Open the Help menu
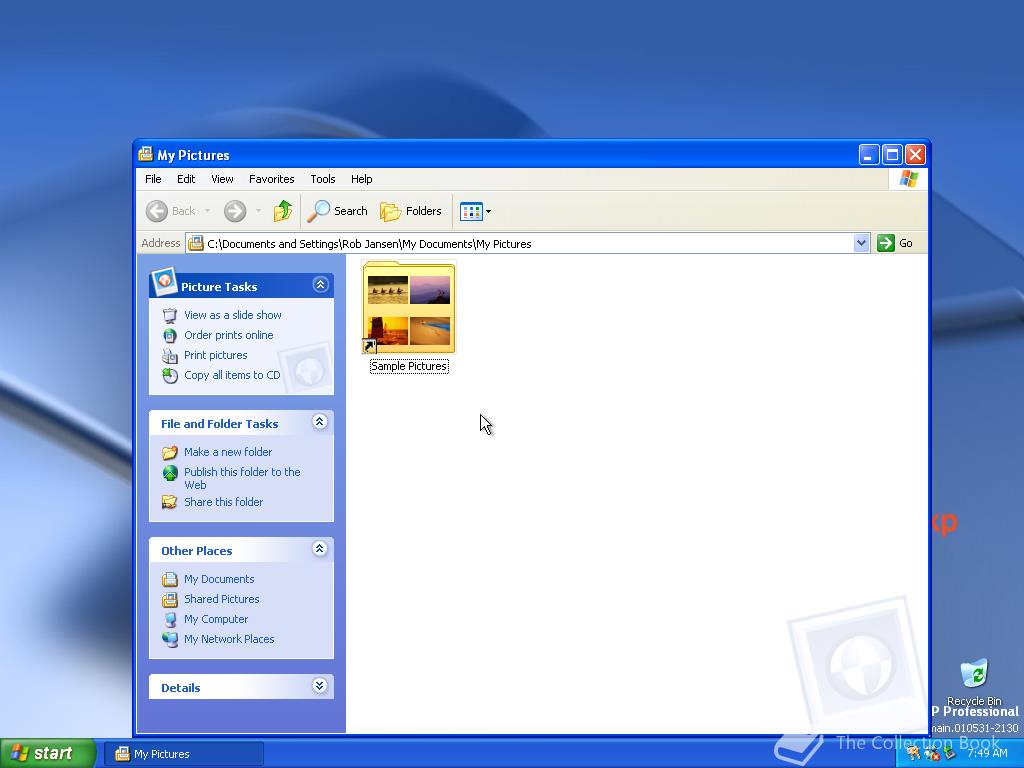Viewport: 1024px width, 768px height. [x=362, y=179]
